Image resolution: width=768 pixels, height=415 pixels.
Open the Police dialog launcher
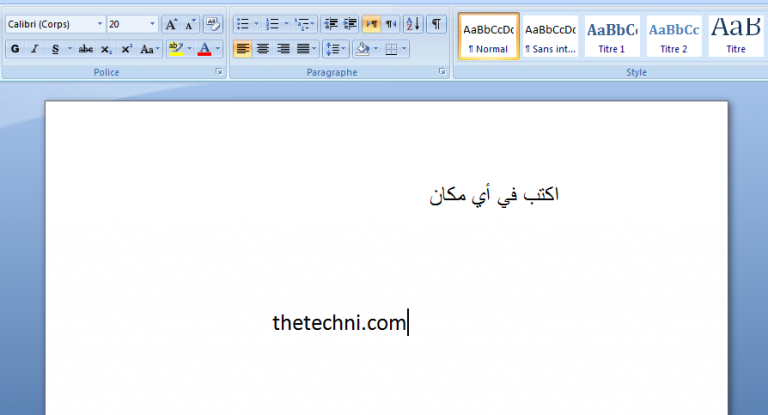[x=218, y=73]
